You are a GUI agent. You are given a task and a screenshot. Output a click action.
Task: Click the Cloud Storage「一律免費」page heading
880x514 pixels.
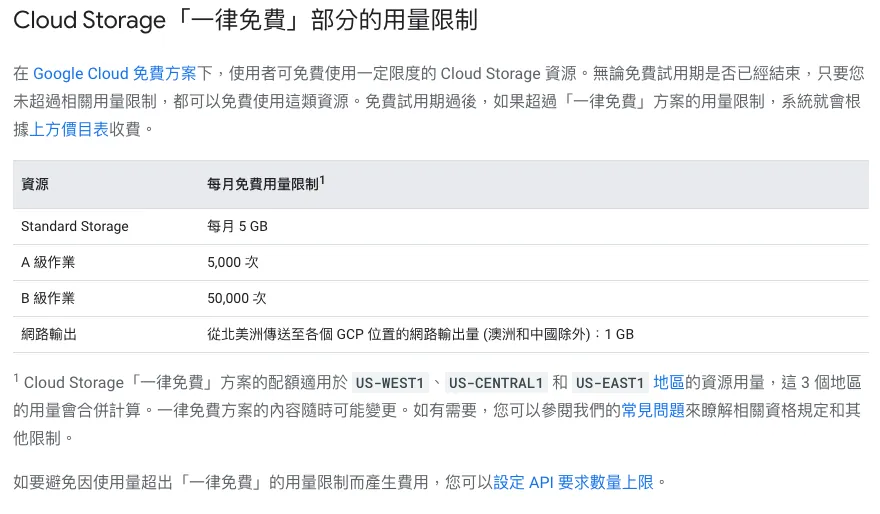[245, 19]
